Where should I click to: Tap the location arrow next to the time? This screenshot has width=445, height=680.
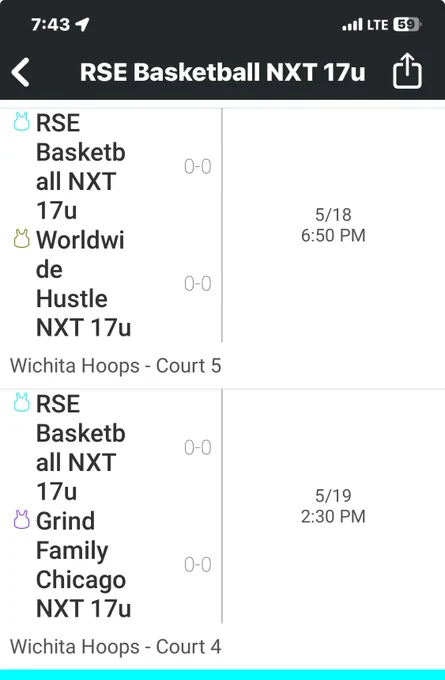click(x=82, y=24)
